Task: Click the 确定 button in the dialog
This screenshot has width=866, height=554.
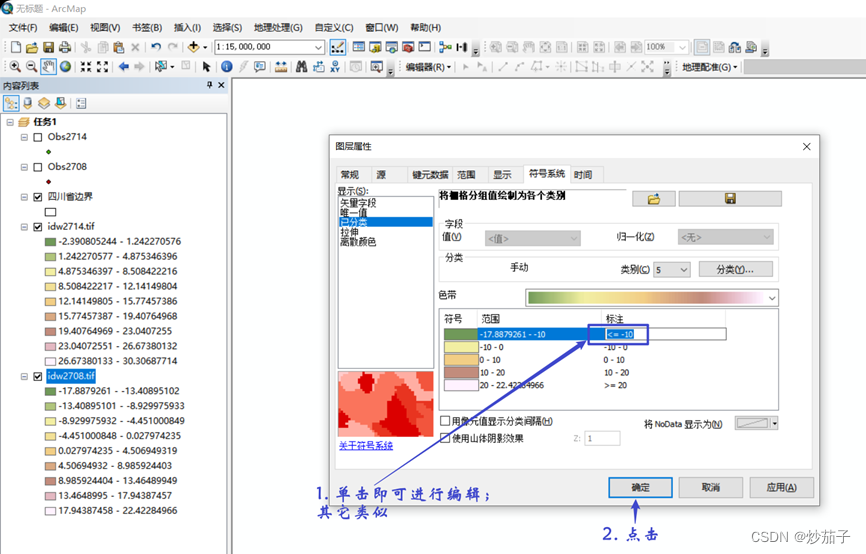Action: (x=640, y=487)
